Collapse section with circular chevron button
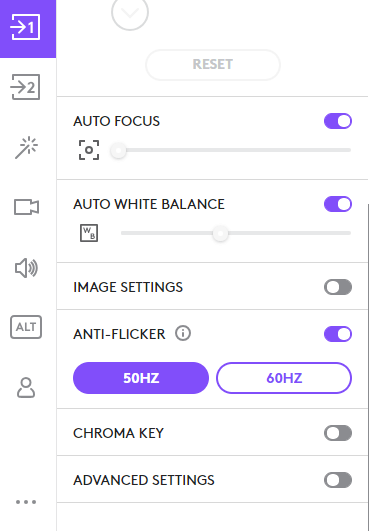 tap(130, 13)
